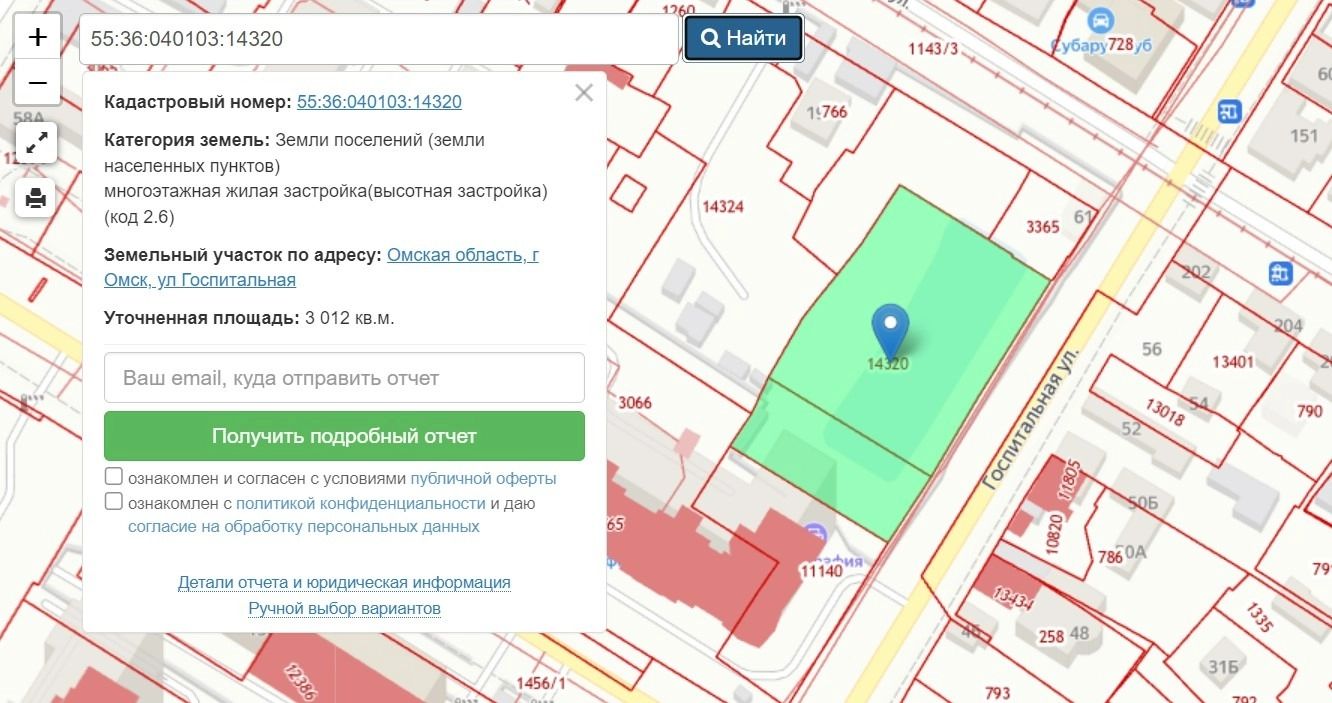The height and width of the screenshot is (703, 1332).
Task: Open Детали отчета и юридическая информация link
Action: pos(344,582)
